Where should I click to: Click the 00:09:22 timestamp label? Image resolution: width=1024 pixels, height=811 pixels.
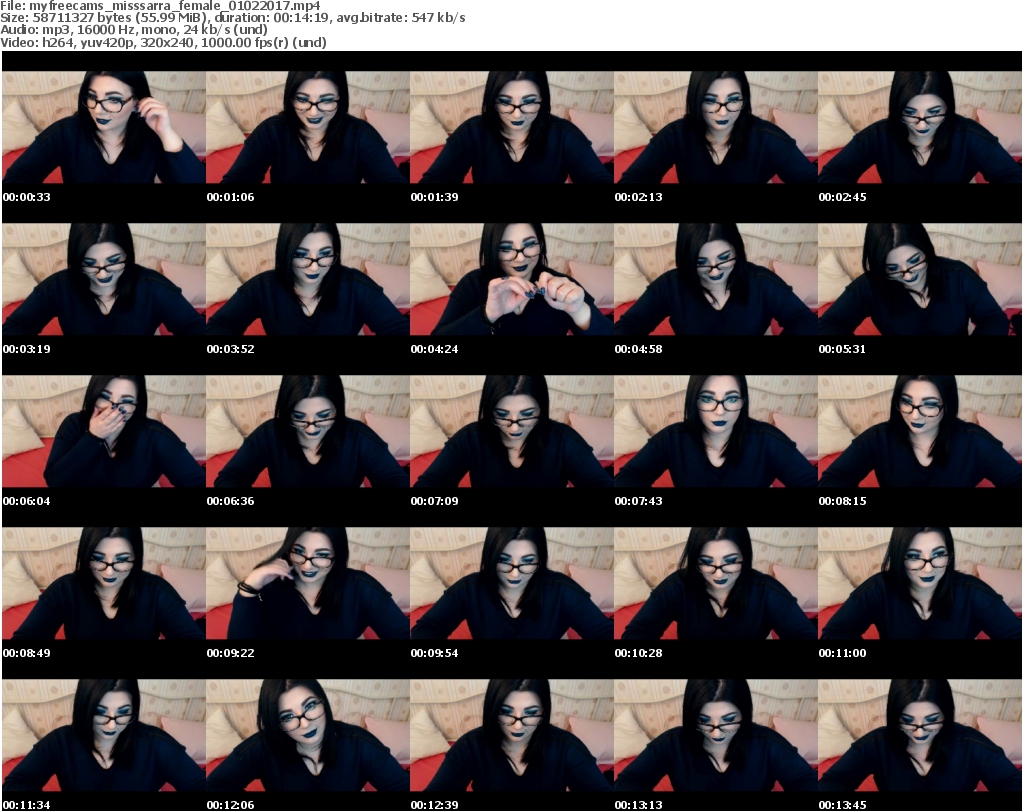point(231,653)
